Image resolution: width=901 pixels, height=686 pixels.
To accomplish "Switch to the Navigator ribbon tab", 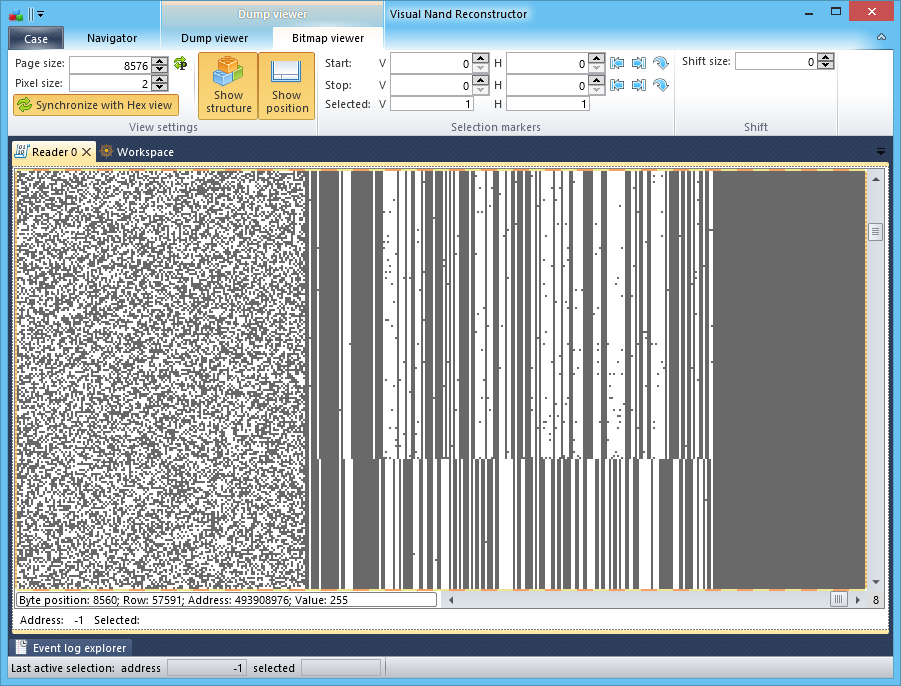I will click(x=112, y=38).
